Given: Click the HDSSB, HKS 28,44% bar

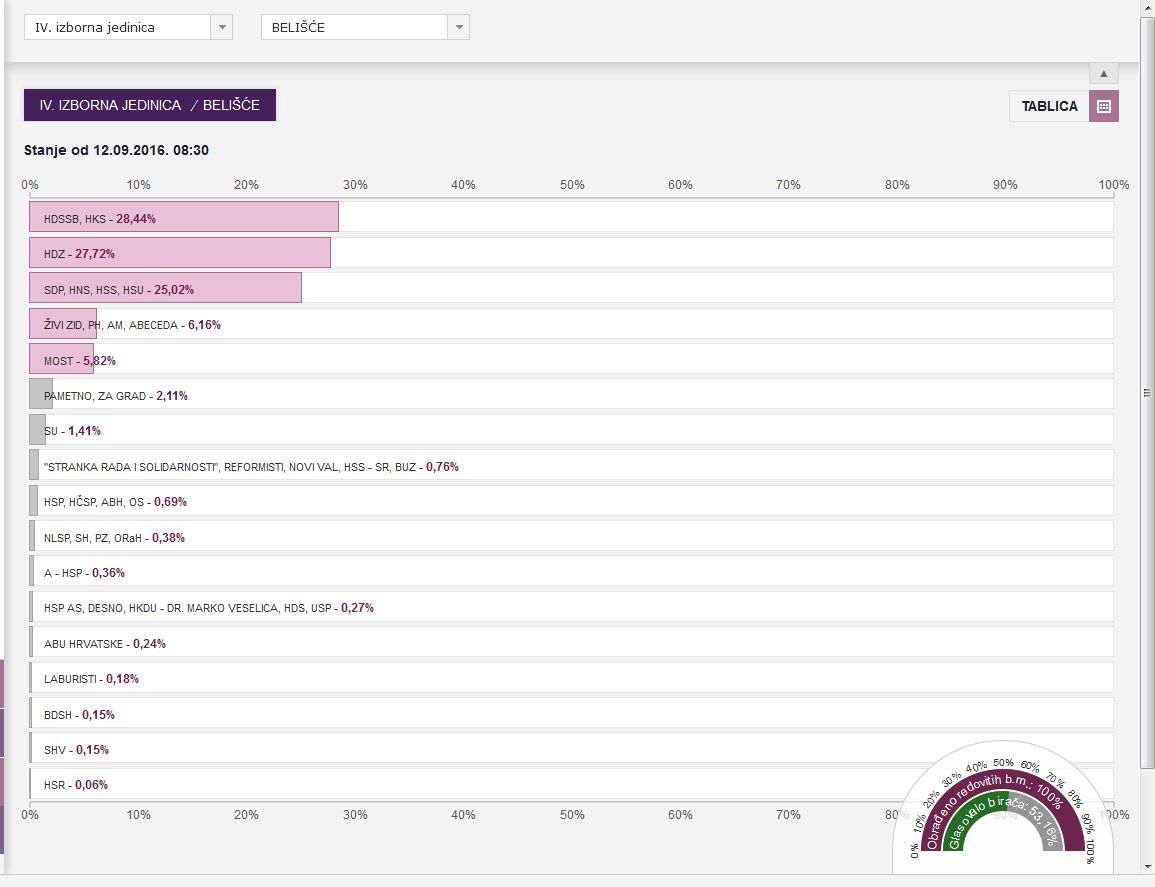Looking at the screenshot, I should tap(184, 217).
